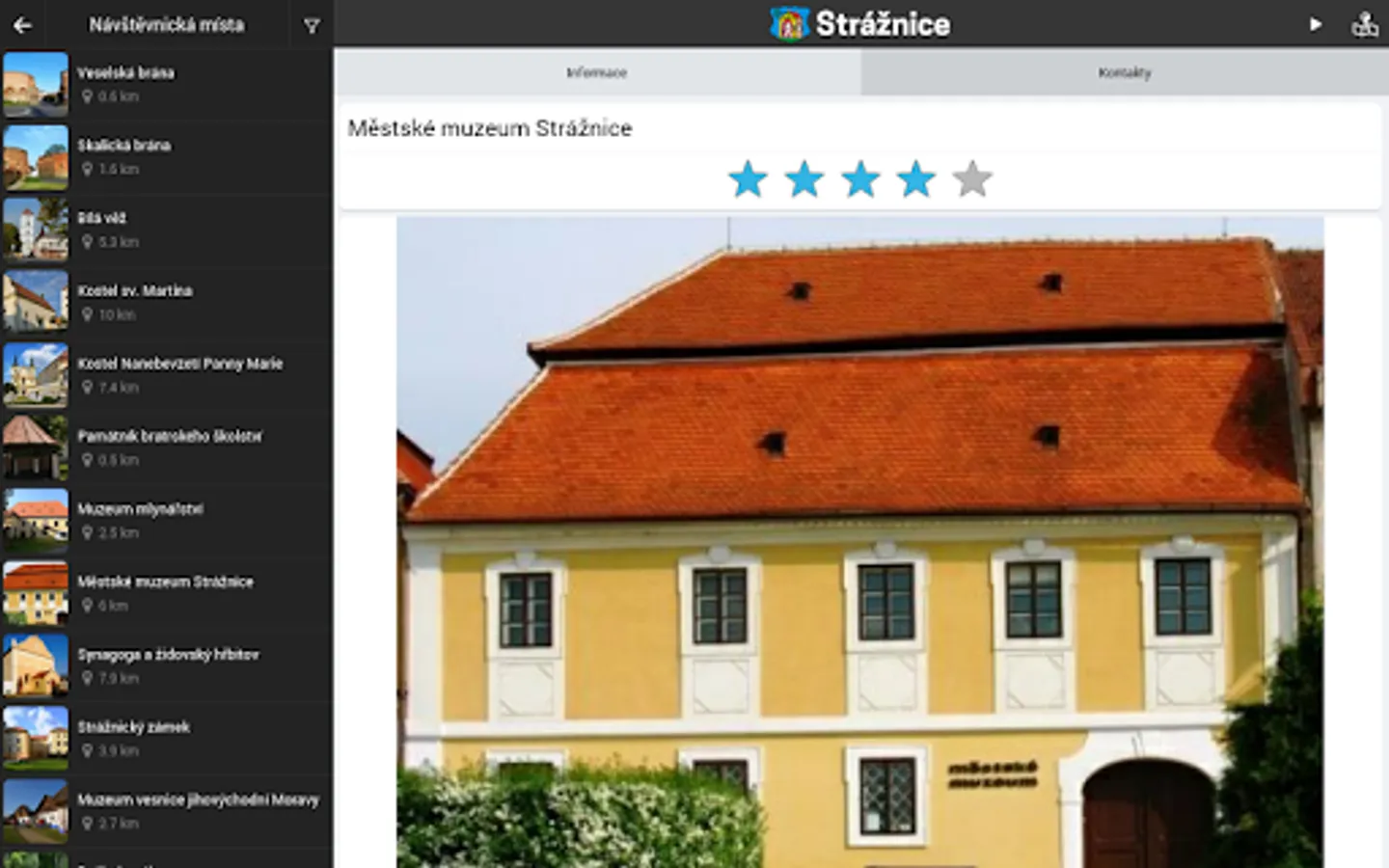Click pin icon under Strážnický zámek
1389x868 pixels.
[x=87, y=750]
